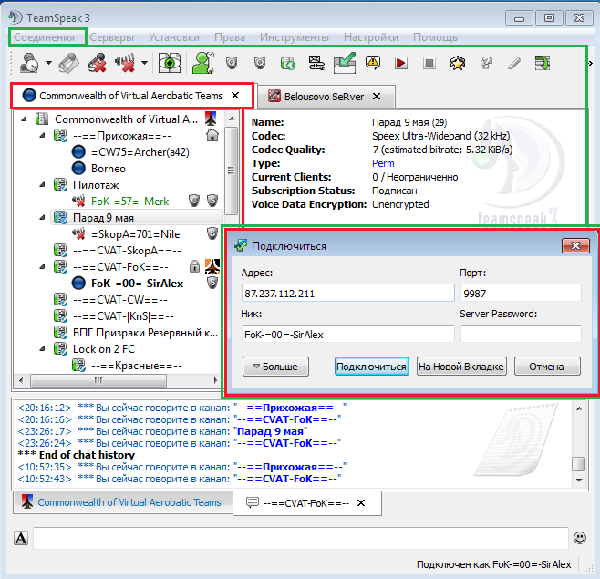
Task: Collapse the Пилотаж channel
Action: (42, 185)
